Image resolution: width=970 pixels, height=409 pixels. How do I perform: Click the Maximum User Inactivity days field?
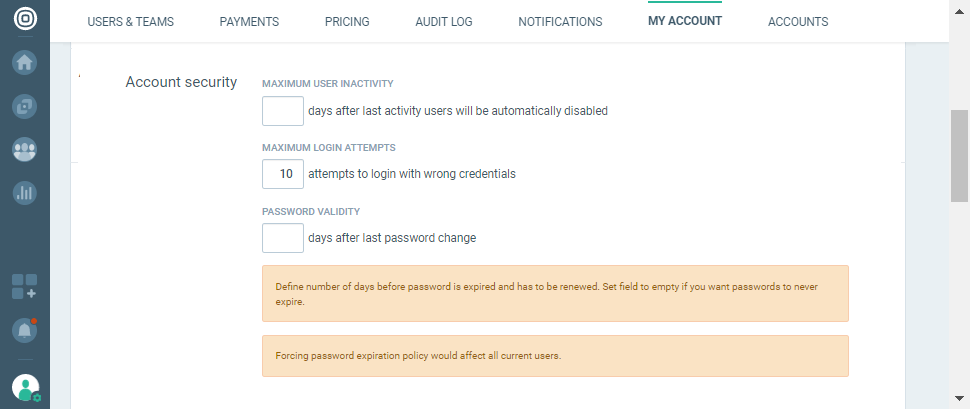point(283,111)
